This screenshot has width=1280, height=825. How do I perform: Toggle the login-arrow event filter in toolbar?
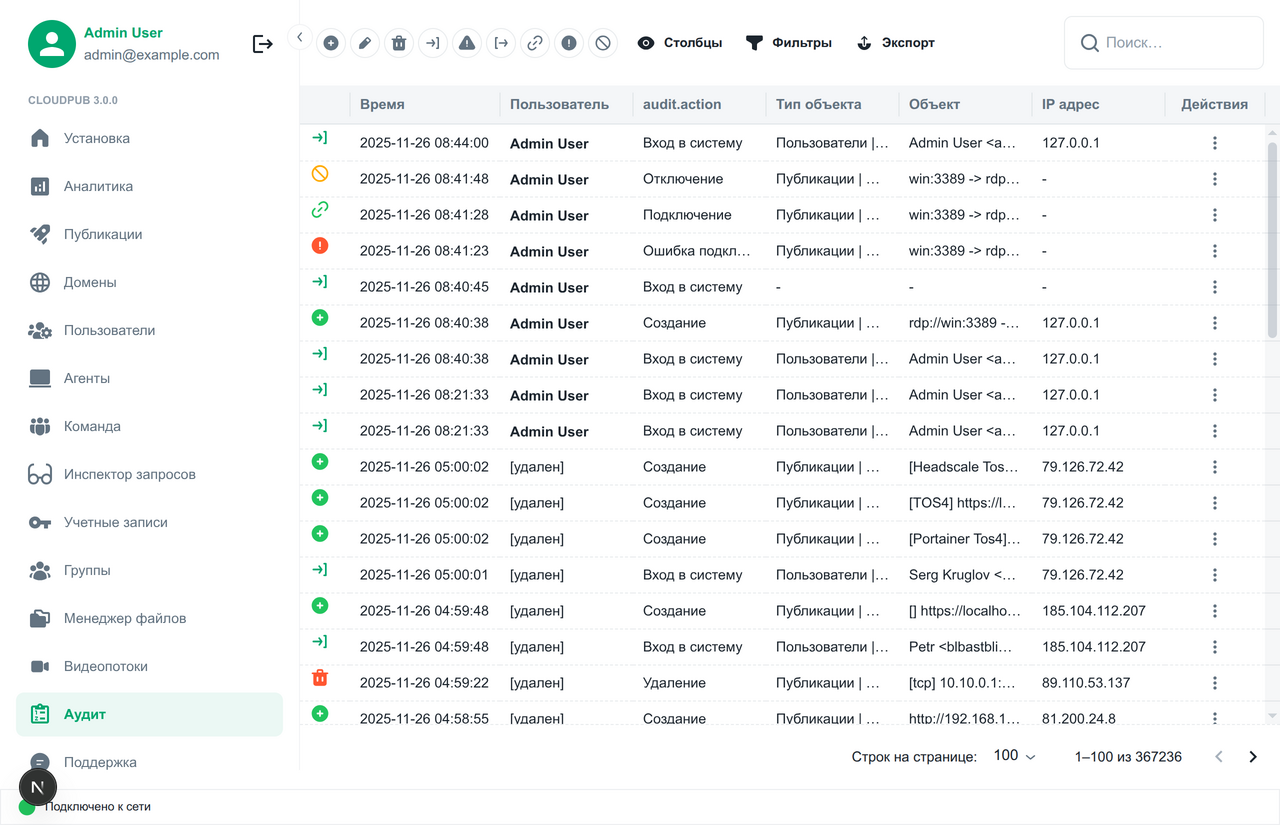point(432,43)
